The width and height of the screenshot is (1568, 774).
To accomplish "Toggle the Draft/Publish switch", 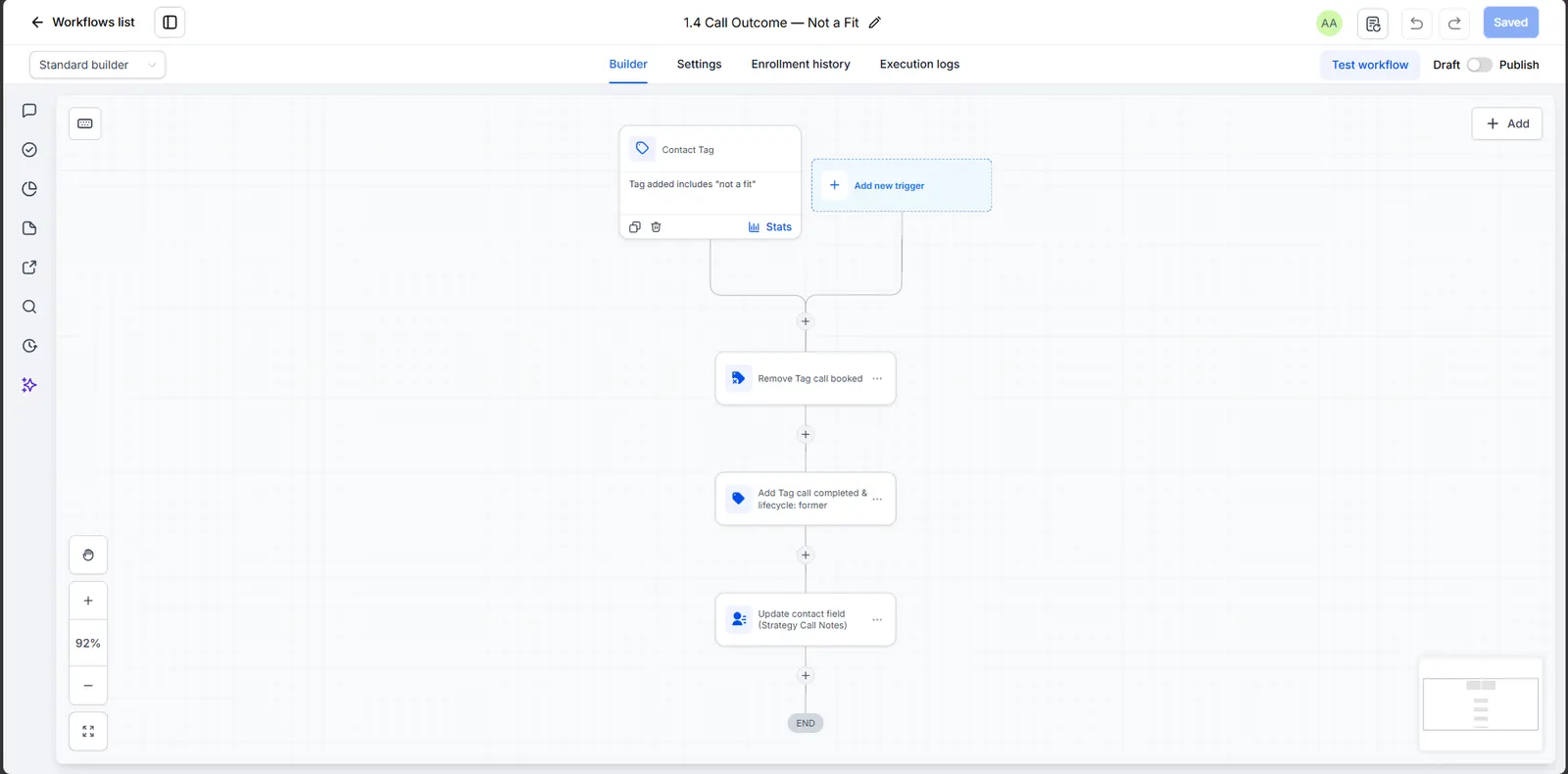I will click(x=1479, y=65).
